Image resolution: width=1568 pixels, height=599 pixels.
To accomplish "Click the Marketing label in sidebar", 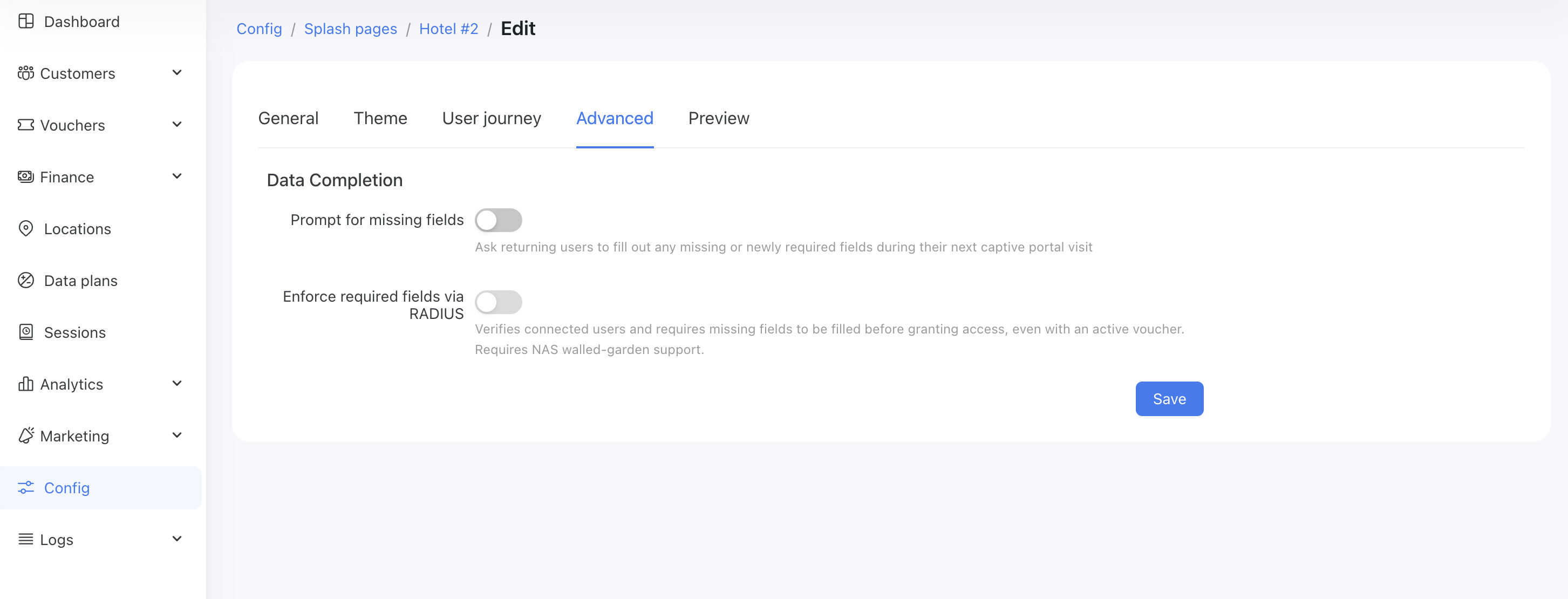I will (x=74, y=436).
